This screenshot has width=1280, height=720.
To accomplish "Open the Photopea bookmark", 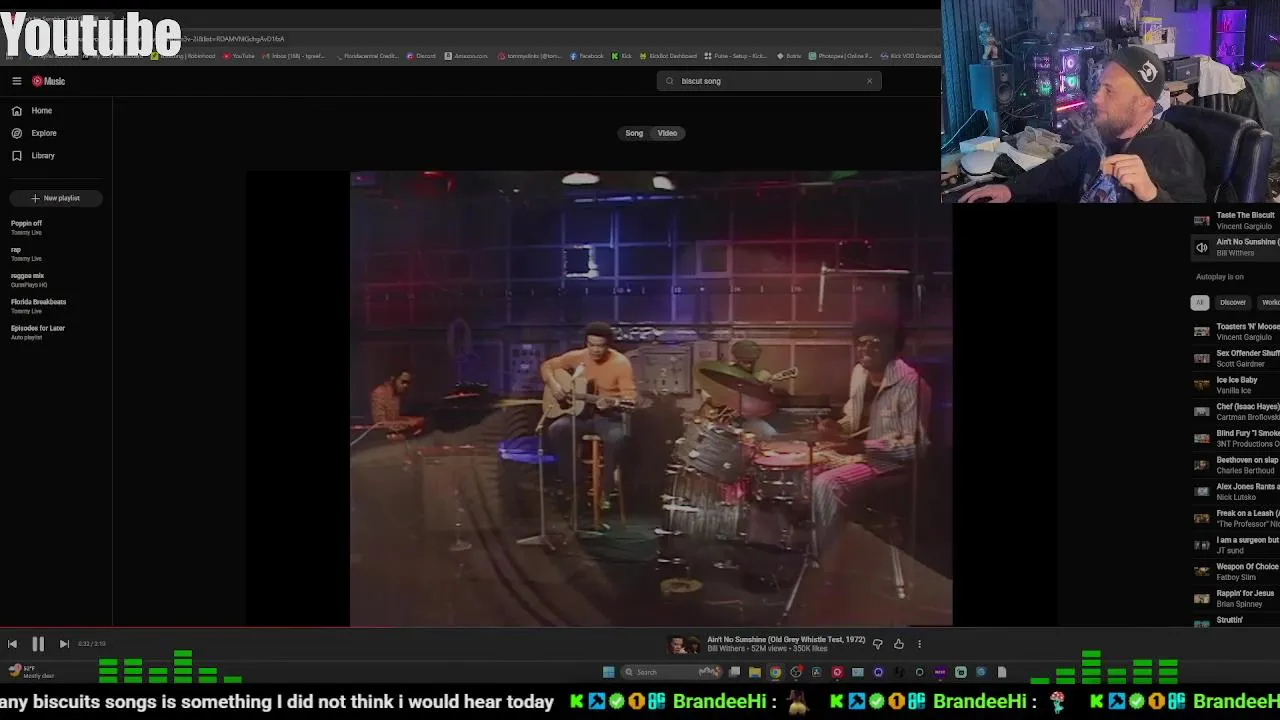I will click(840, 56).
